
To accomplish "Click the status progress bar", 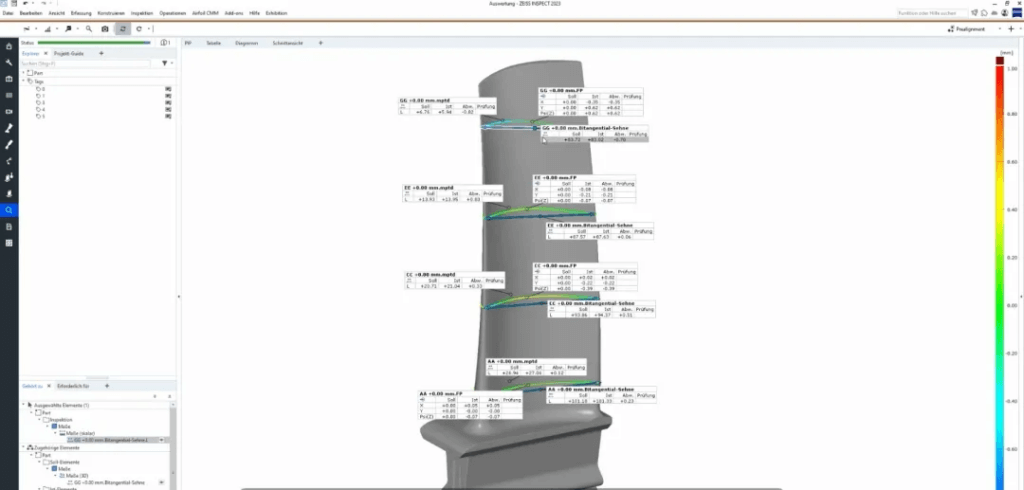I will pyautogui.click(x=94, y=42).
